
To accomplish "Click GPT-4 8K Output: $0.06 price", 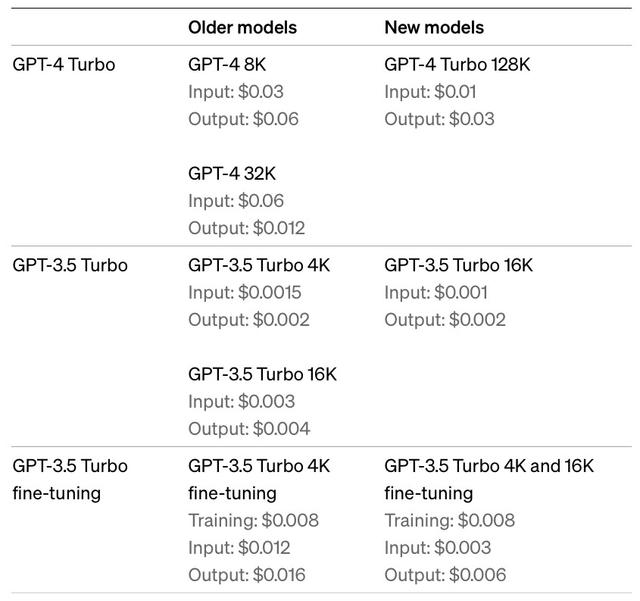I will 243,119.
